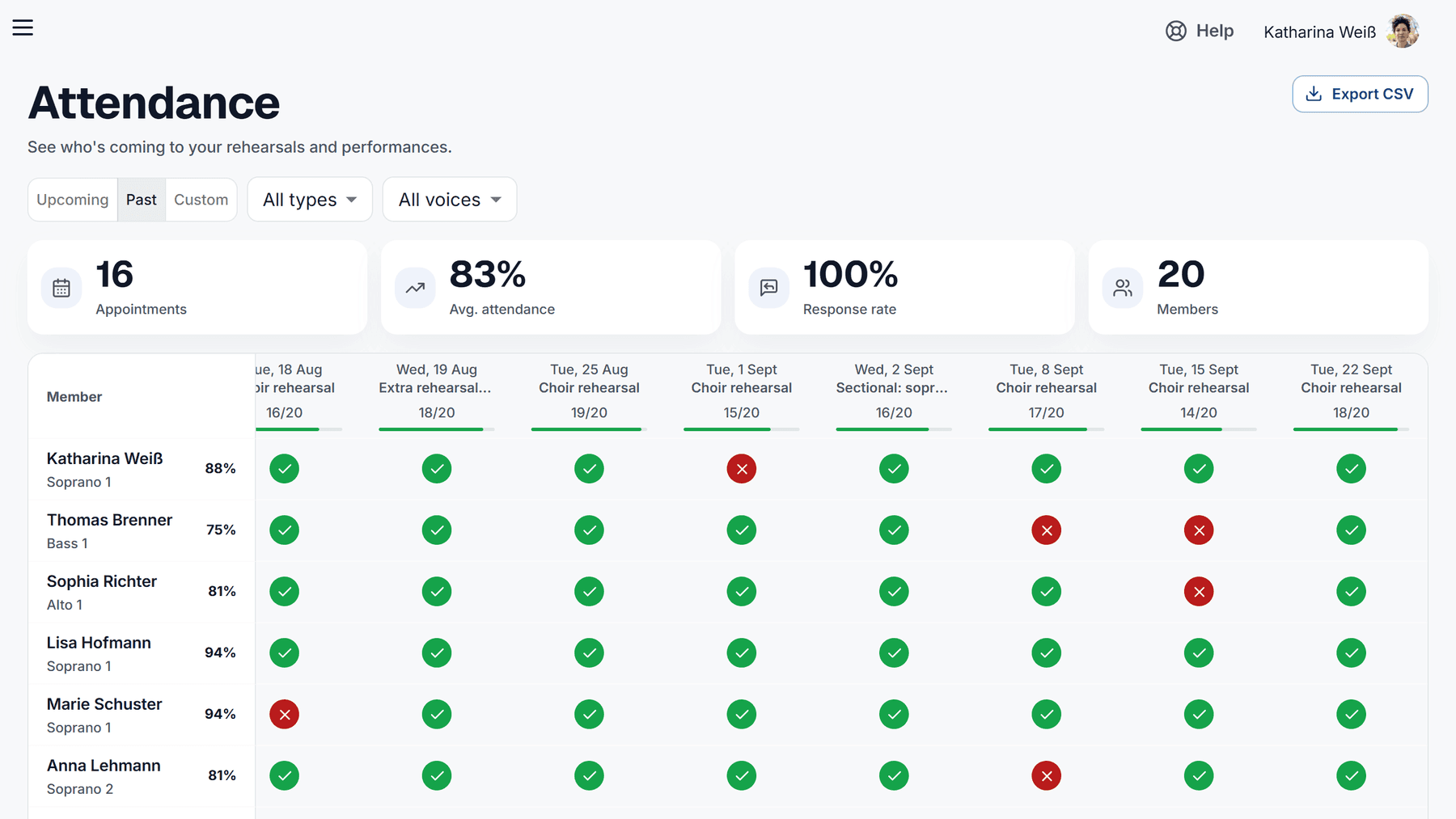This screenshot has height=819, width=1456.
Task: Click the 15 Sept attendance progress bar
Action: pyautogui.click(x=1199, y=429)
